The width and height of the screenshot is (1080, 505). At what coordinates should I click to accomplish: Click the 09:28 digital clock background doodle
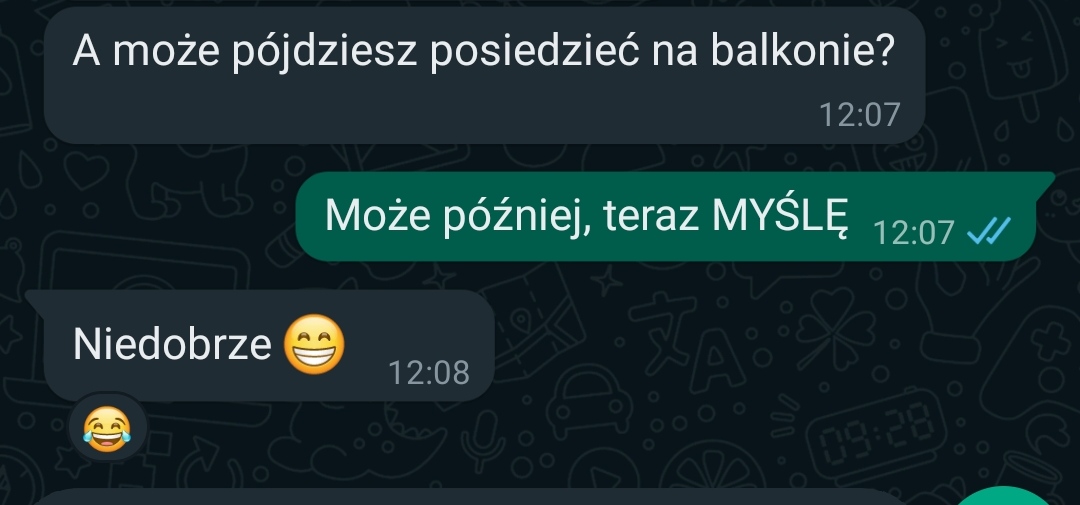875,435
